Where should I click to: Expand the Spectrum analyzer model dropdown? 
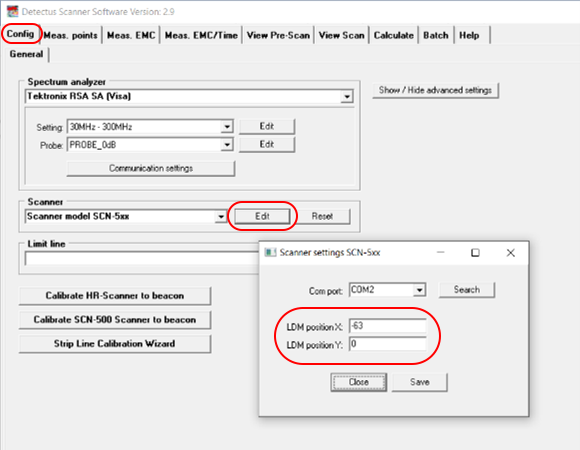[x=347, y=97]
